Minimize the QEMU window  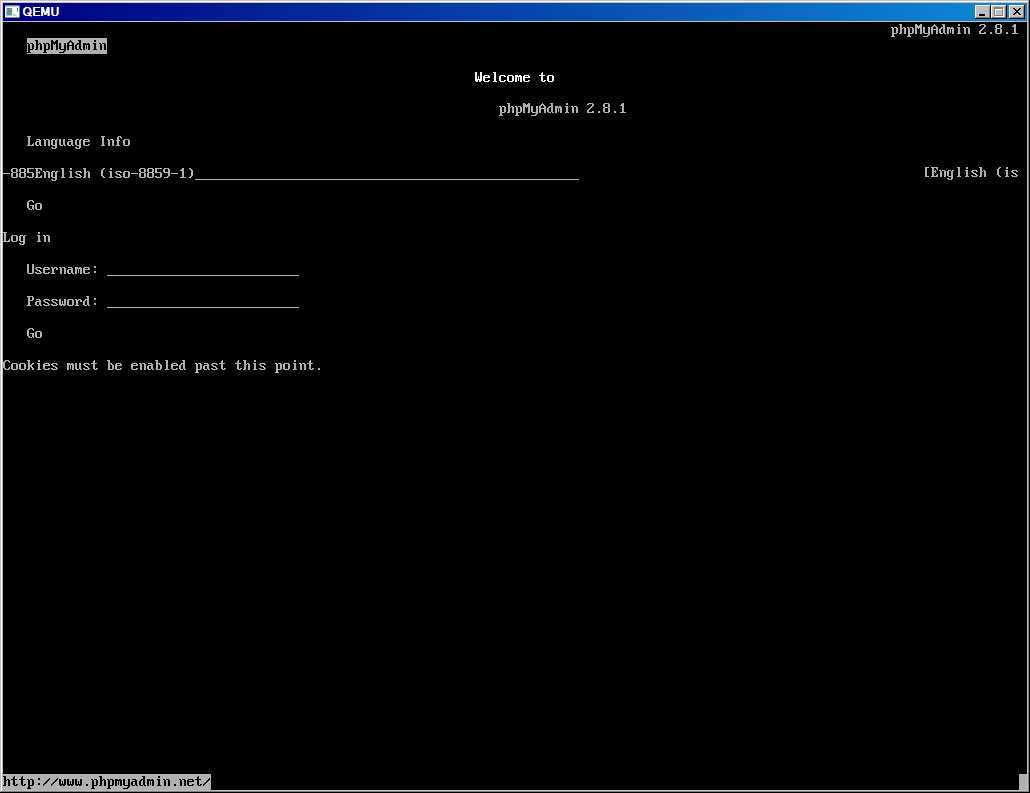(x=982, y=12)
